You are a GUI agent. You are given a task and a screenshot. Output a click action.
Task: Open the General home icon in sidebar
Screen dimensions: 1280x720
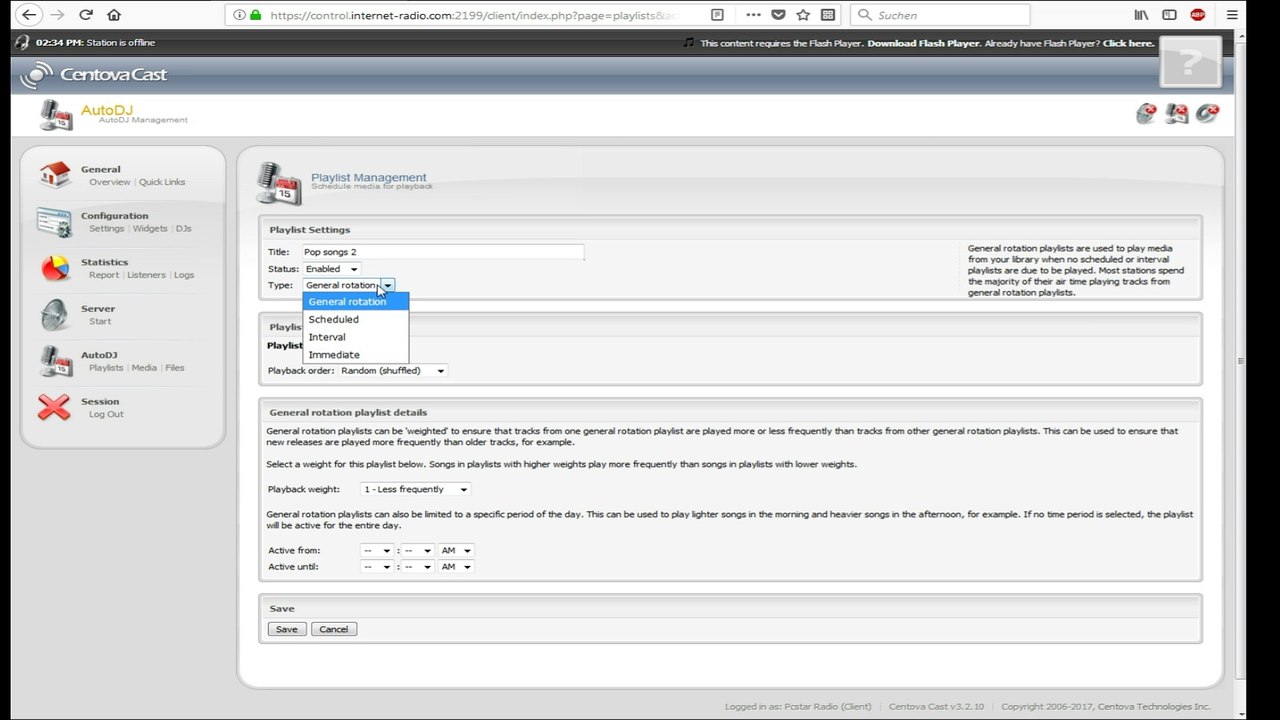[x=55, y=175]
